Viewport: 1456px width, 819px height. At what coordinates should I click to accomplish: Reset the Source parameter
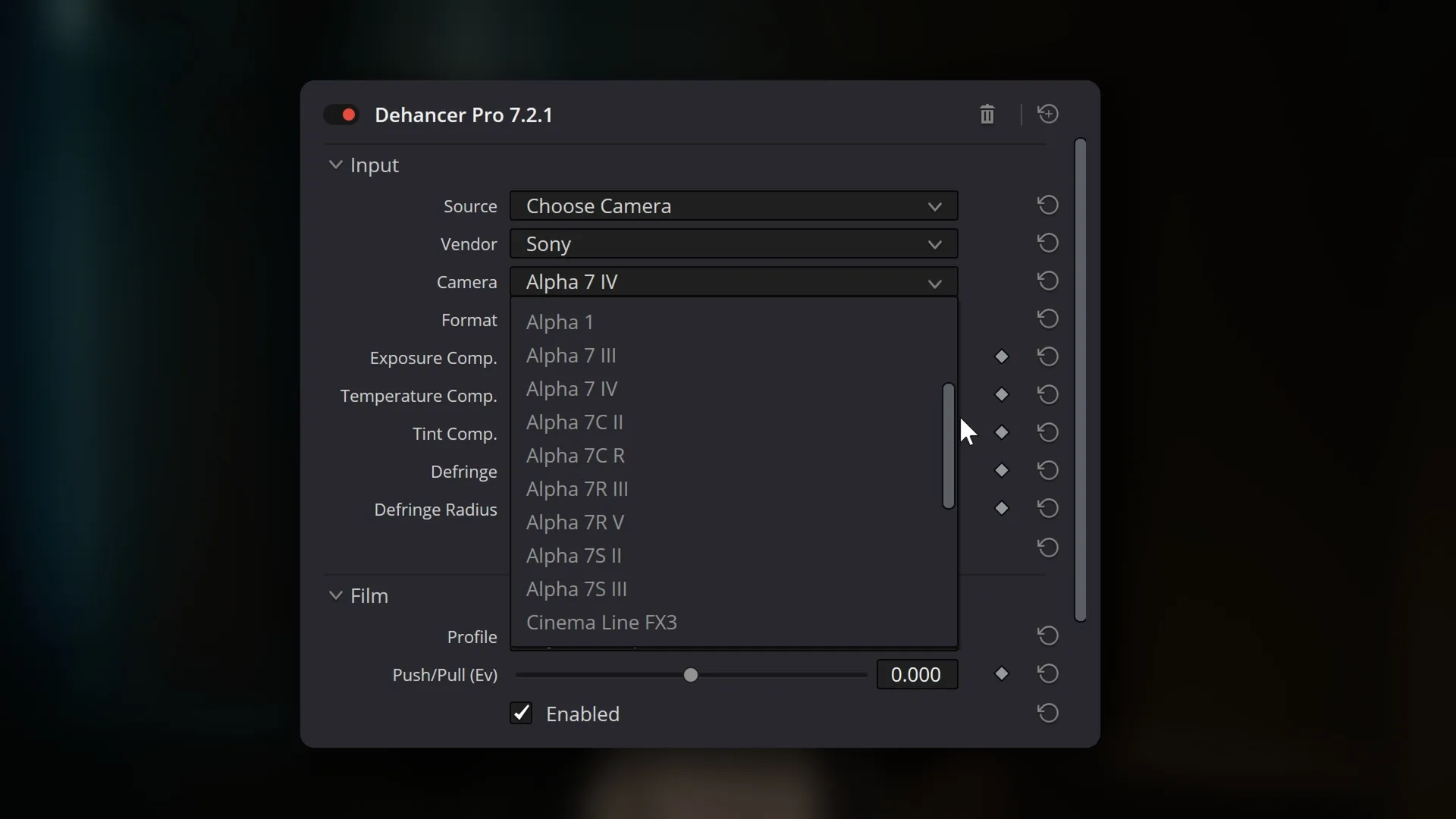(x=1048, y=206)
